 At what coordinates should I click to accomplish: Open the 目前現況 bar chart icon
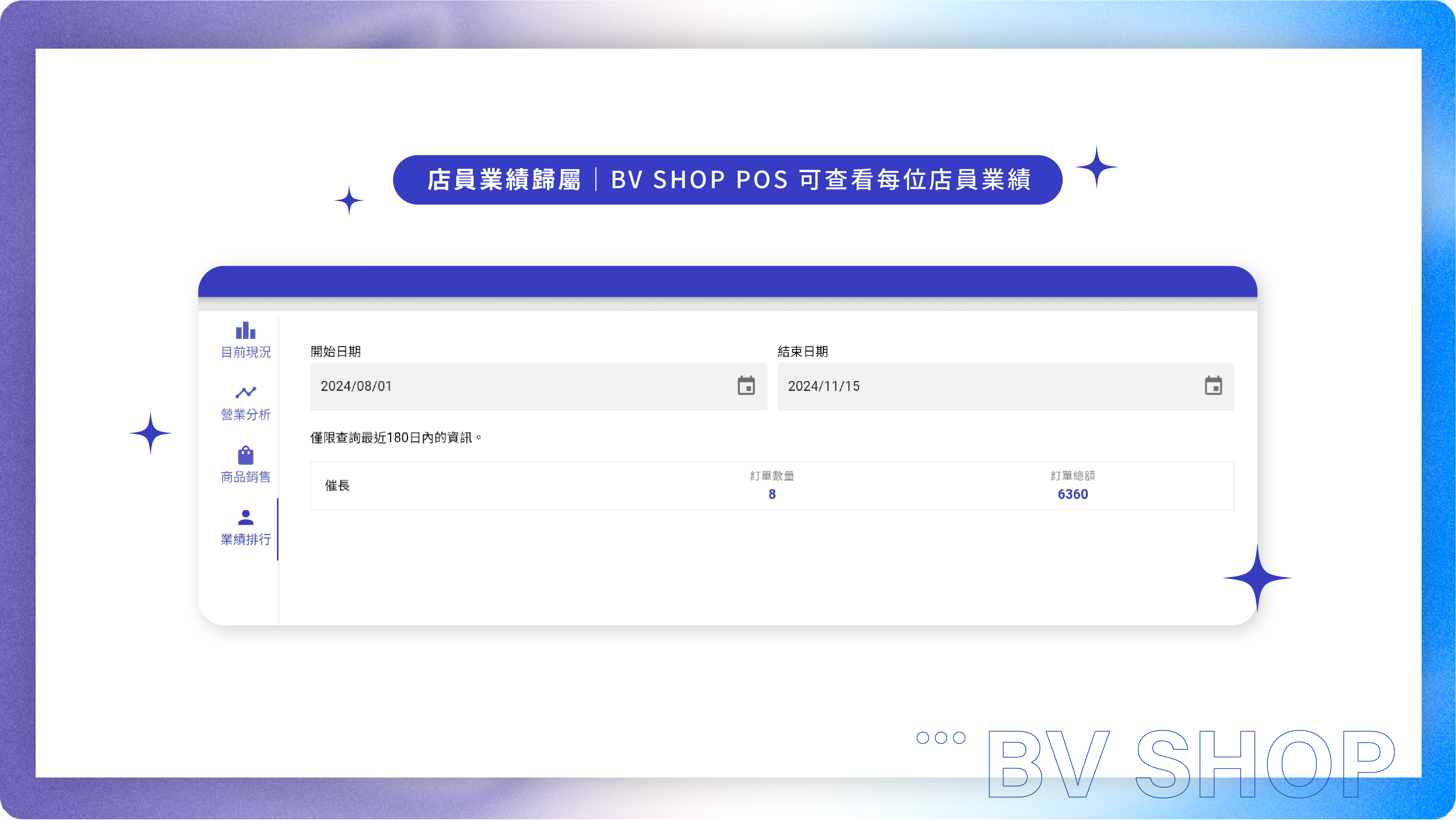point(245,330)
